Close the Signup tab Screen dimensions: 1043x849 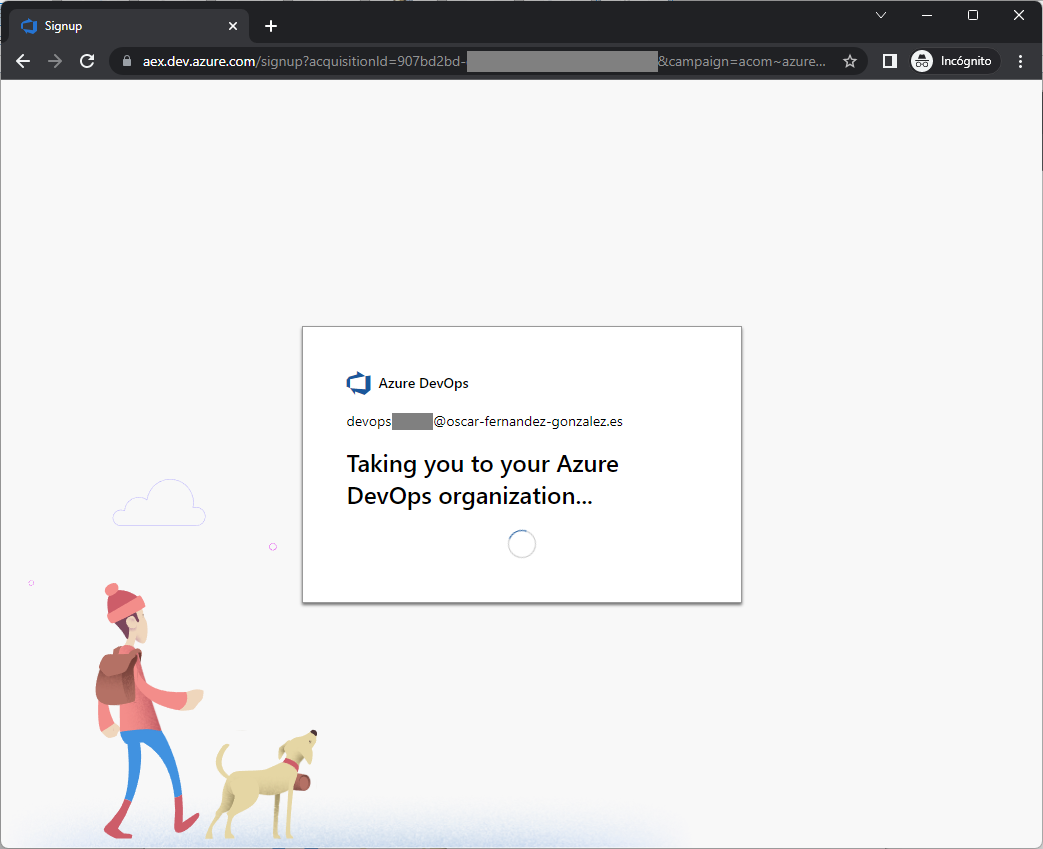(233, 26)
